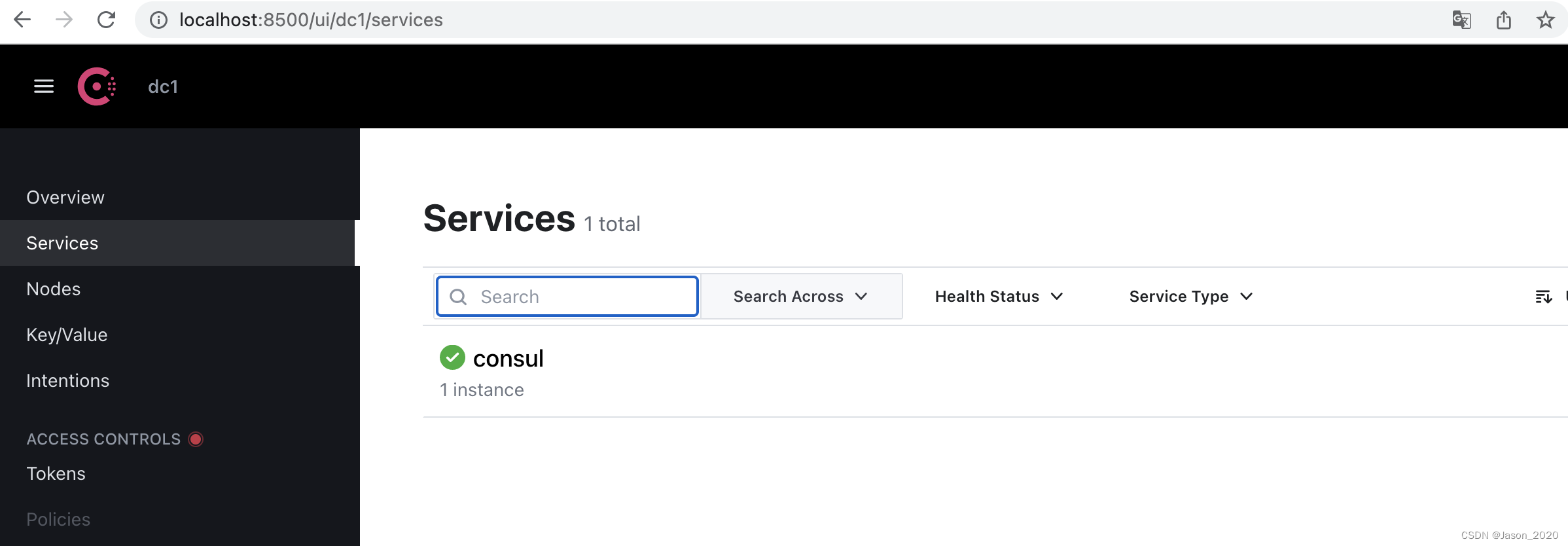1568x546 pixels.
Task: Click the site info icon in address bar
Action: 158,20
